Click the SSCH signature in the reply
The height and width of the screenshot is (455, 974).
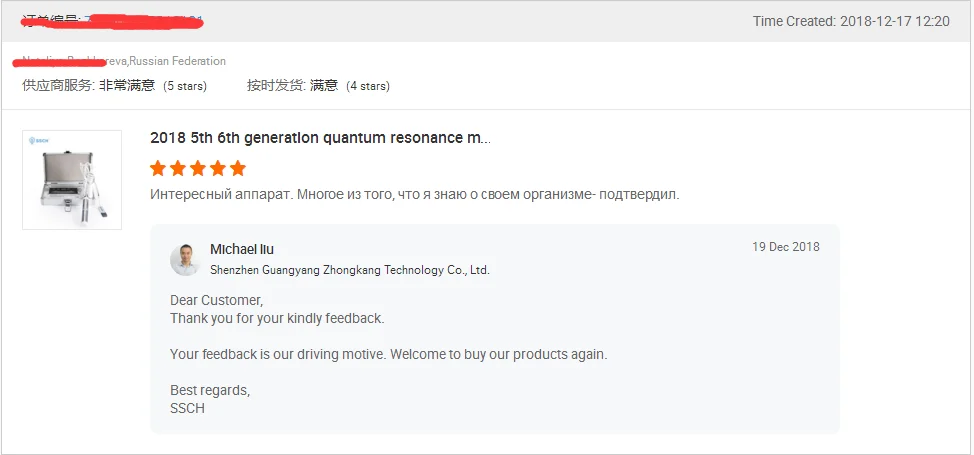coord(187,408)
